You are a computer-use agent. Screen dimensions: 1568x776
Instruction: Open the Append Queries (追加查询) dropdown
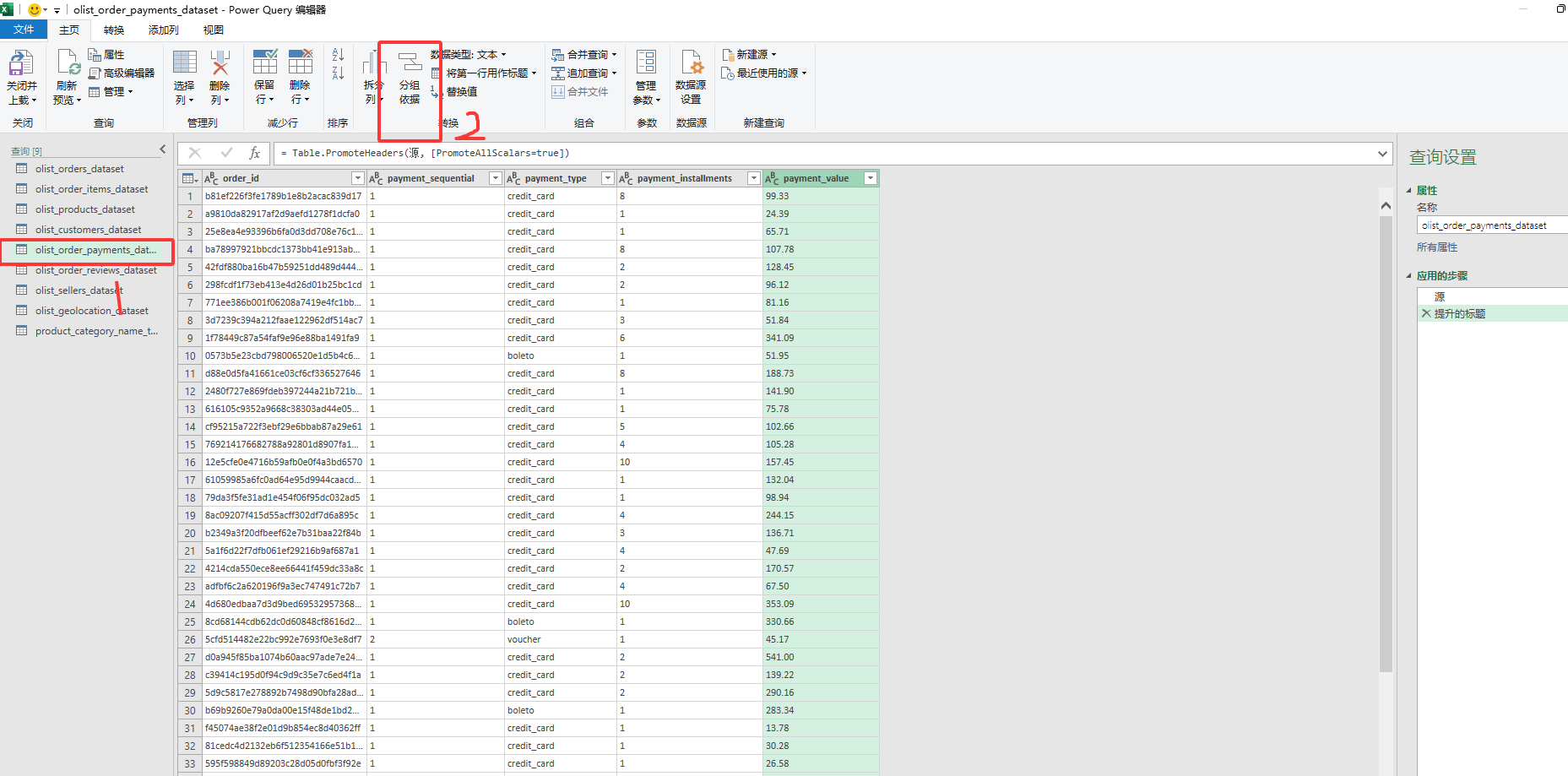tap(584, 73)
